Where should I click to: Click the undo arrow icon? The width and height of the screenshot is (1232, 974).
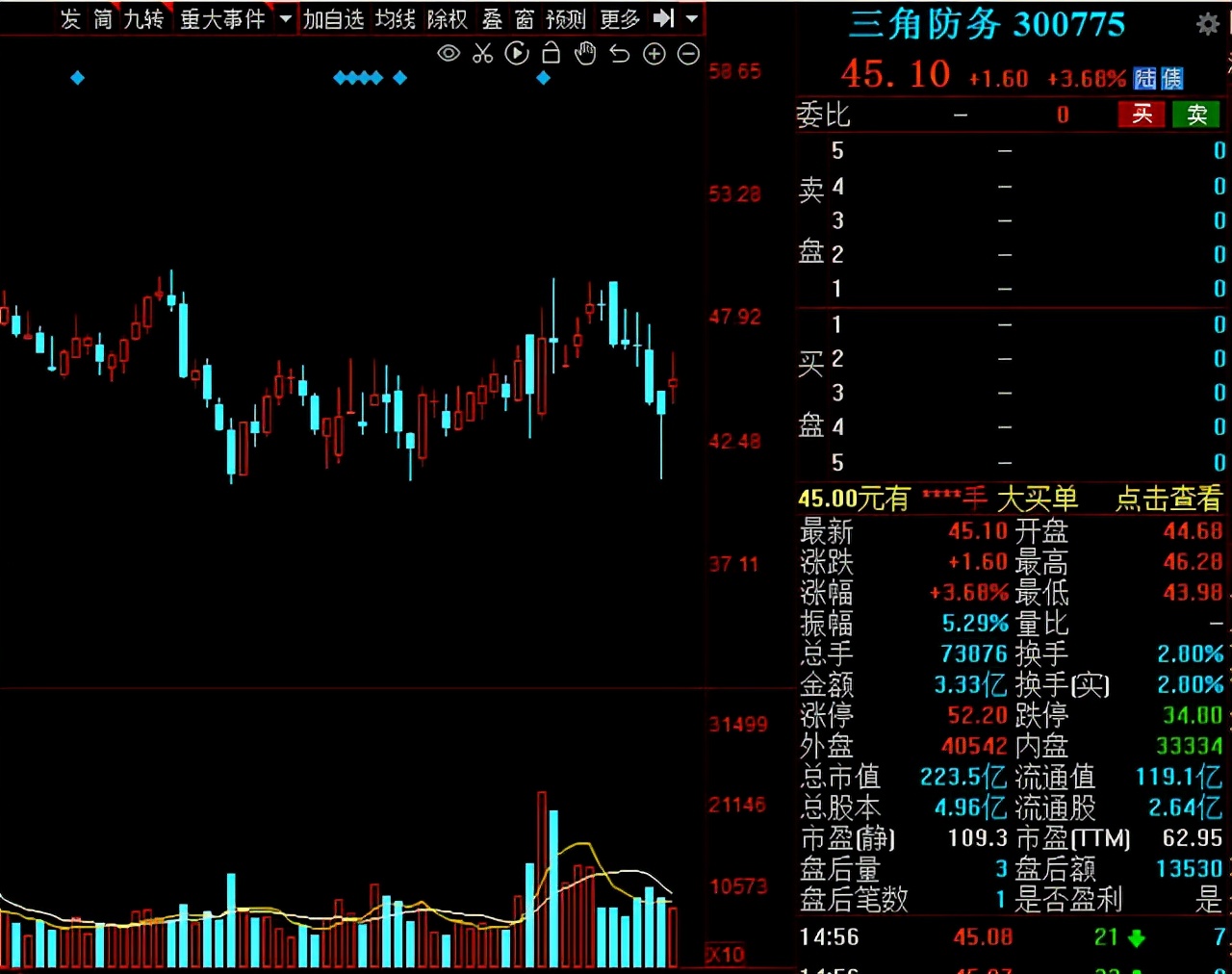point(620,55)
